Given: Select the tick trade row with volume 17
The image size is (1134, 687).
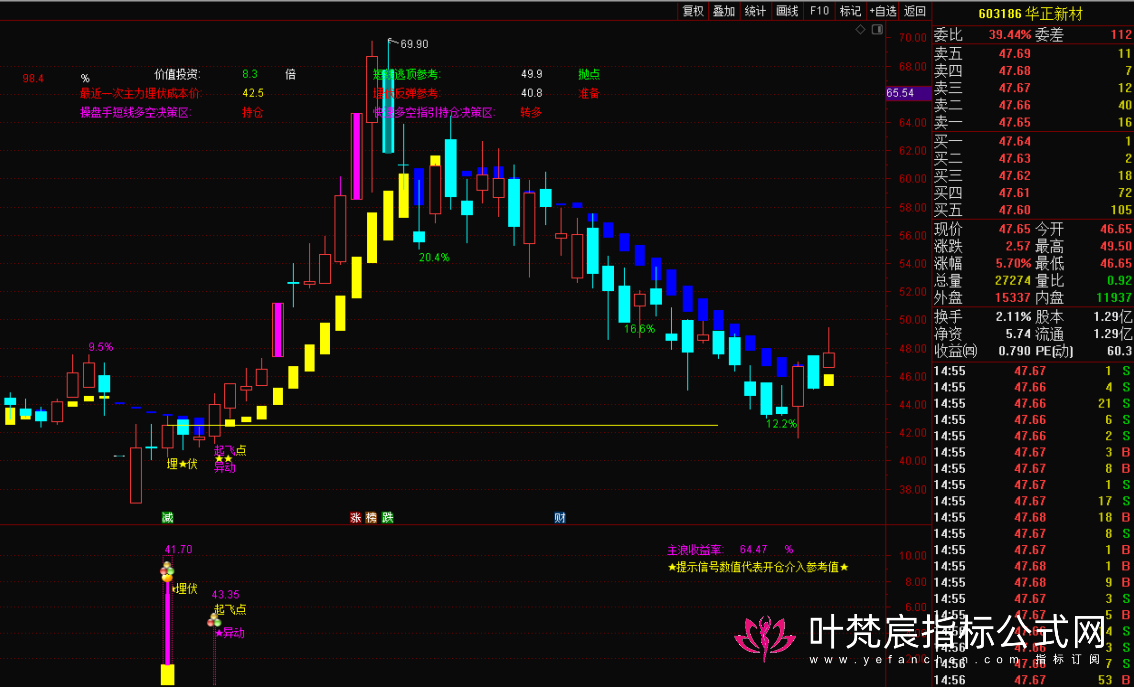Looking at the screenshot, I should pos(1033,501).
